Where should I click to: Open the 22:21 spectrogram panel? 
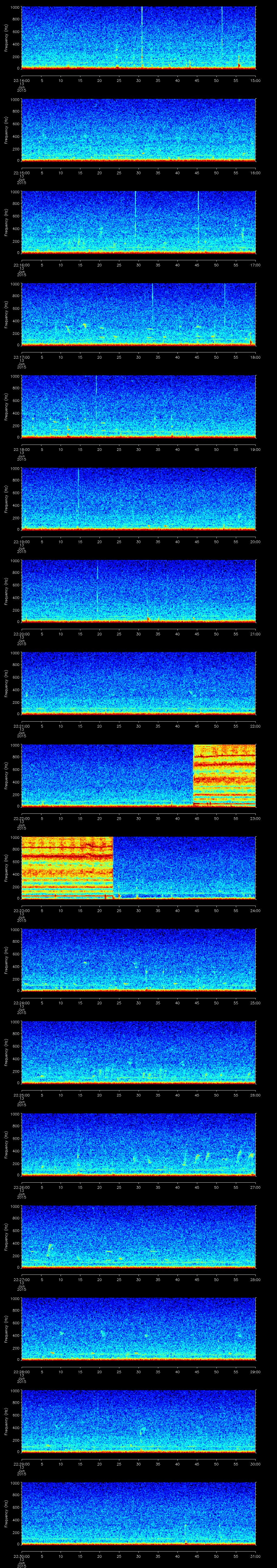point(138,683)
